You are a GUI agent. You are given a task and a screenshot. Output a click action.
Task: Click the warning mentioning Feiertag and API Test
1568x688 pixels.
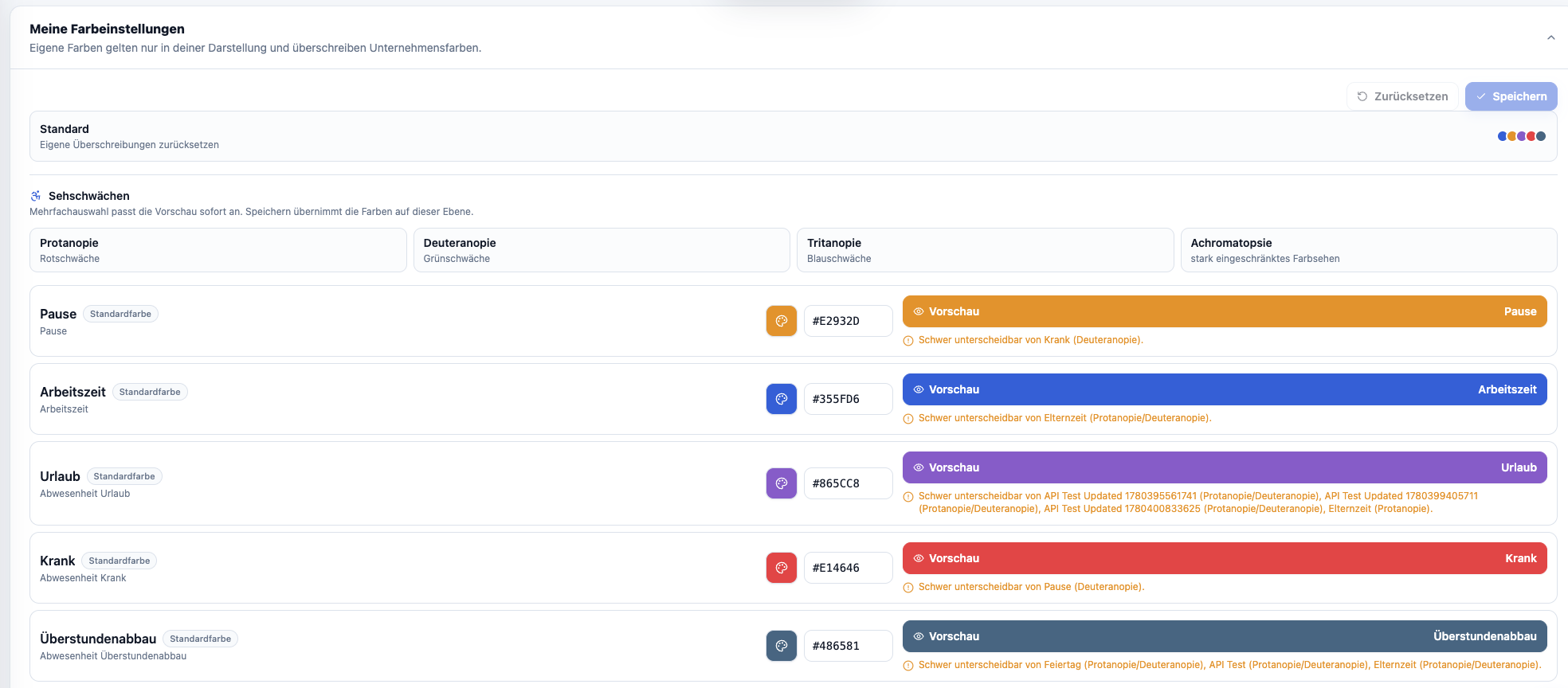pos(1229,665)
